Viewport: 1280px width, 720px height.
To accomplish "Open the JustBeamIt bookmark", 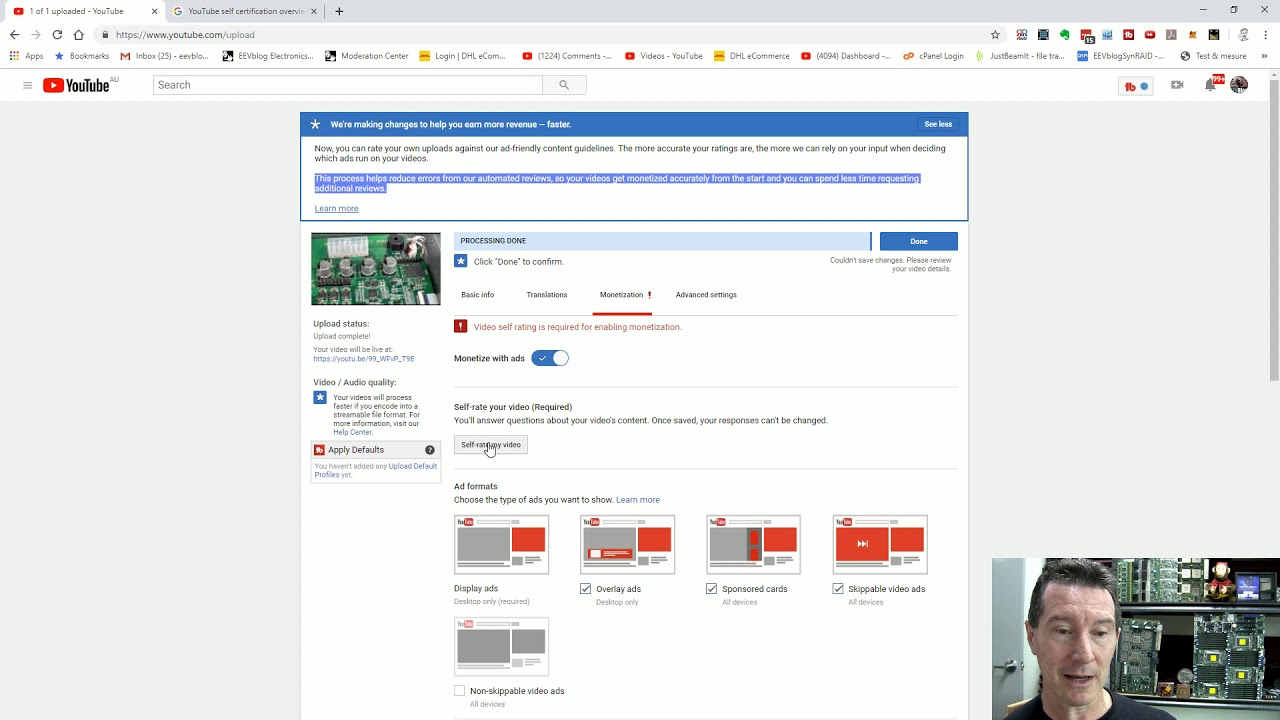I will tap(1019, 56).
